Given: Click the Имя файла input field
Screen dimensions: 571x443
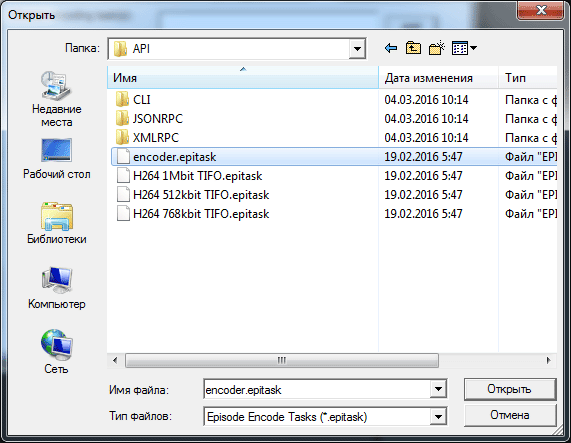Looking at the screenshot, I should tap(317, 389).
